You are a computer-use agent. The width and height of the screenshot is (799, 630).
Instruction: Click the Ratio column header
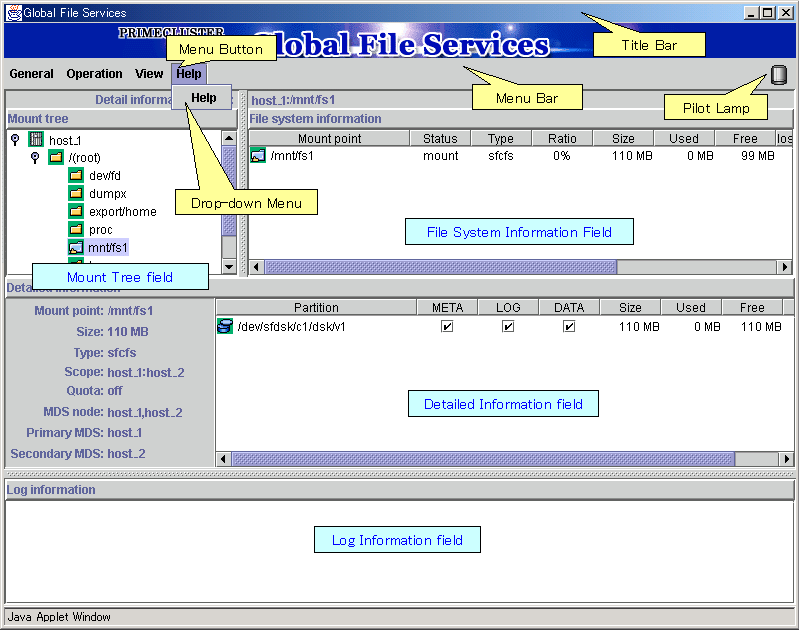(562, 139)
